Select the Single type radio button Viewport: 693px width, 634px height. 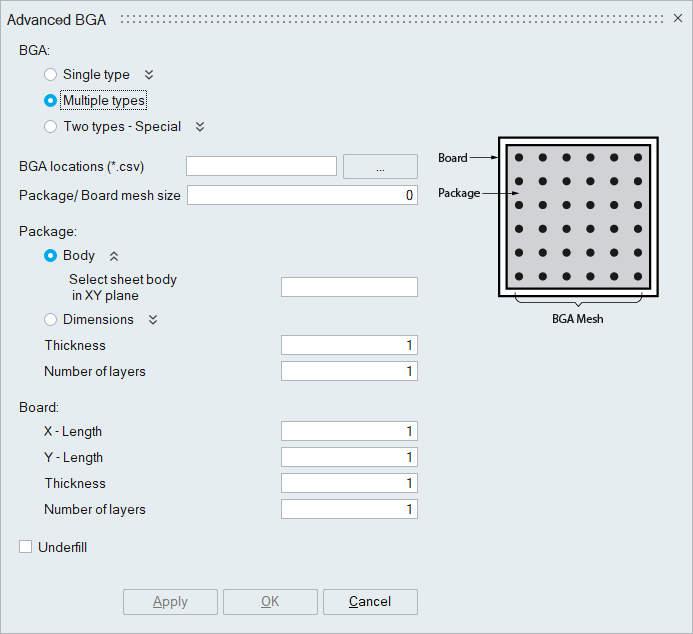click(51, 75)
